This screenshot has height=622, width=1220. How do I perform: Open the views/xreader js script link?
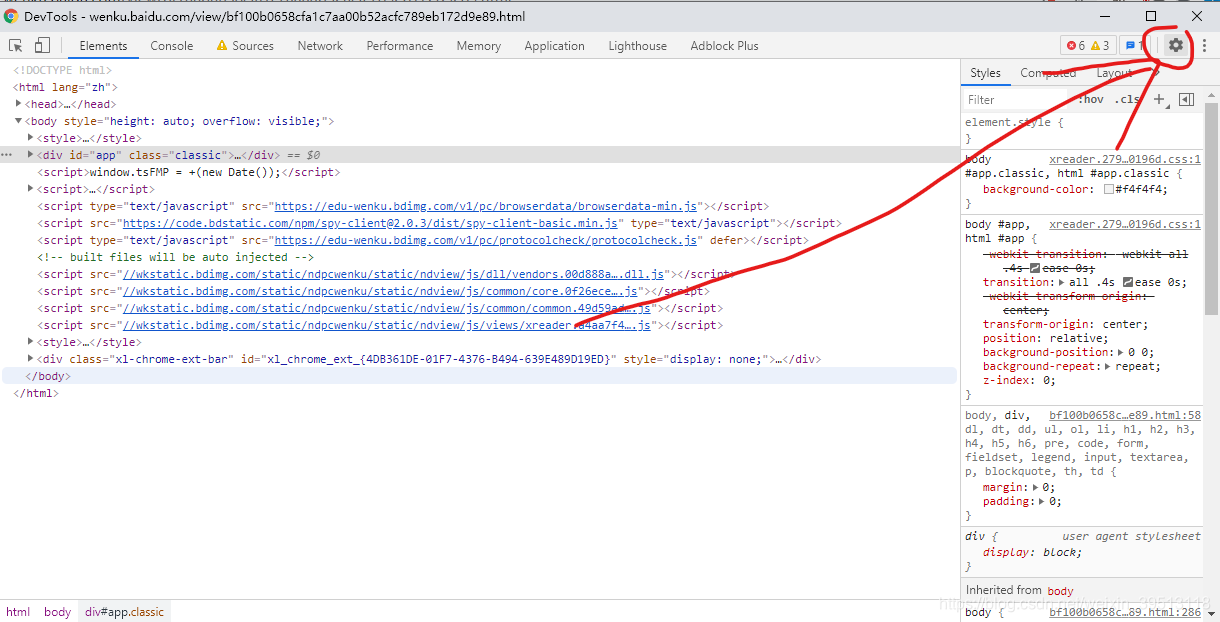[387, 325]
